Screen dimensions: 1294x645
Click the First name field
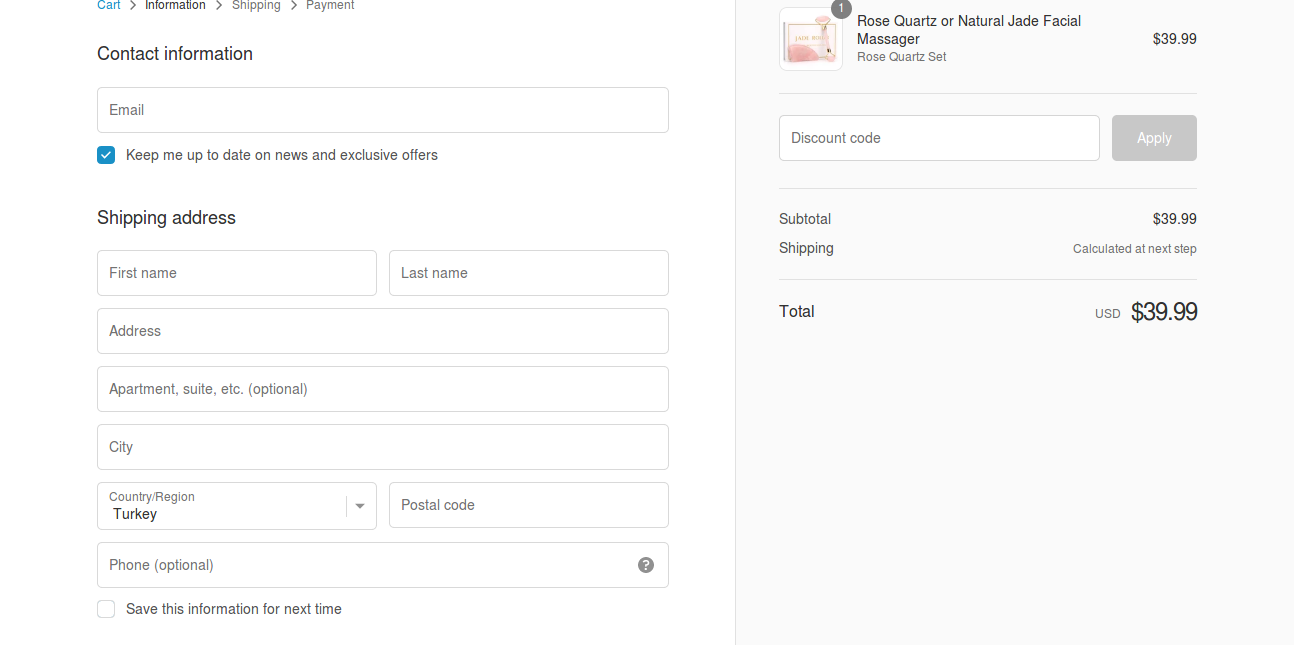tap(237, 273)
